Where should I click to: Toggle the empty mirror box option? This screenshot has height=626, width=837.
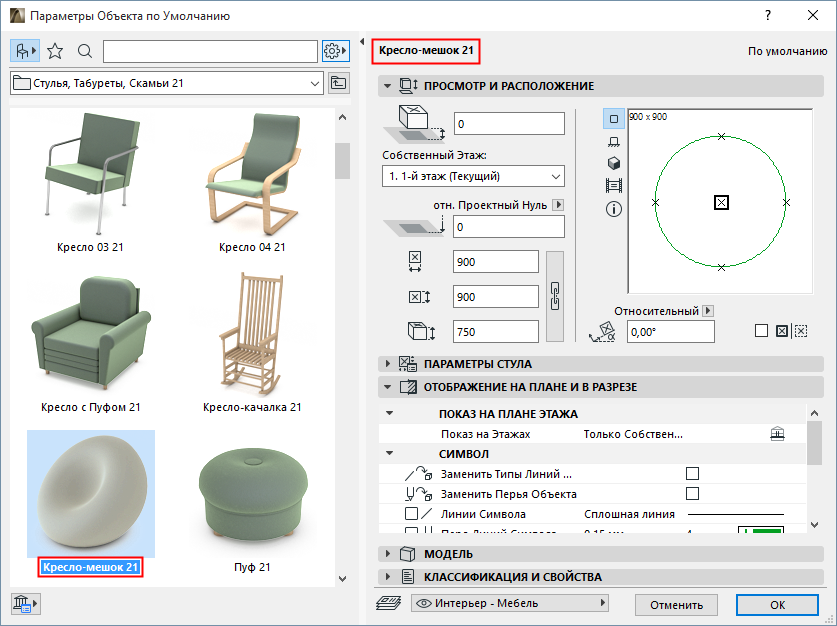click(761, 331)
